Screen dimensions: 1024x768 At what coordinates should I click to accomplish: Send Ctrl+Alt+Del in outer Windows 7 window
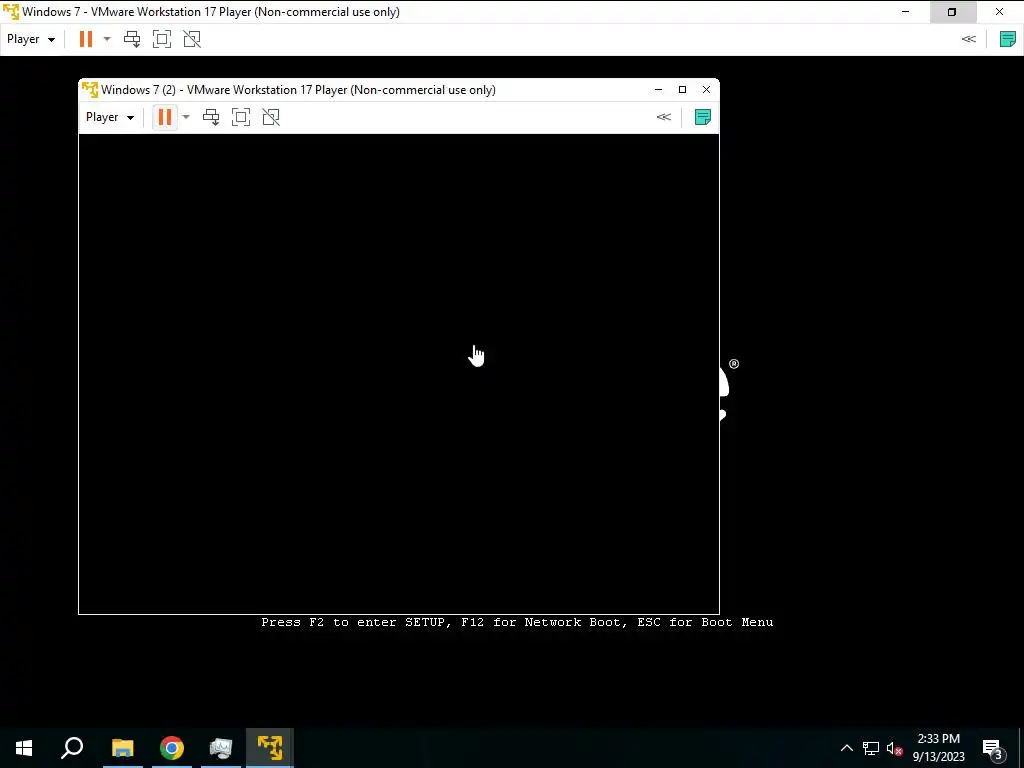[x=132, y=39]
